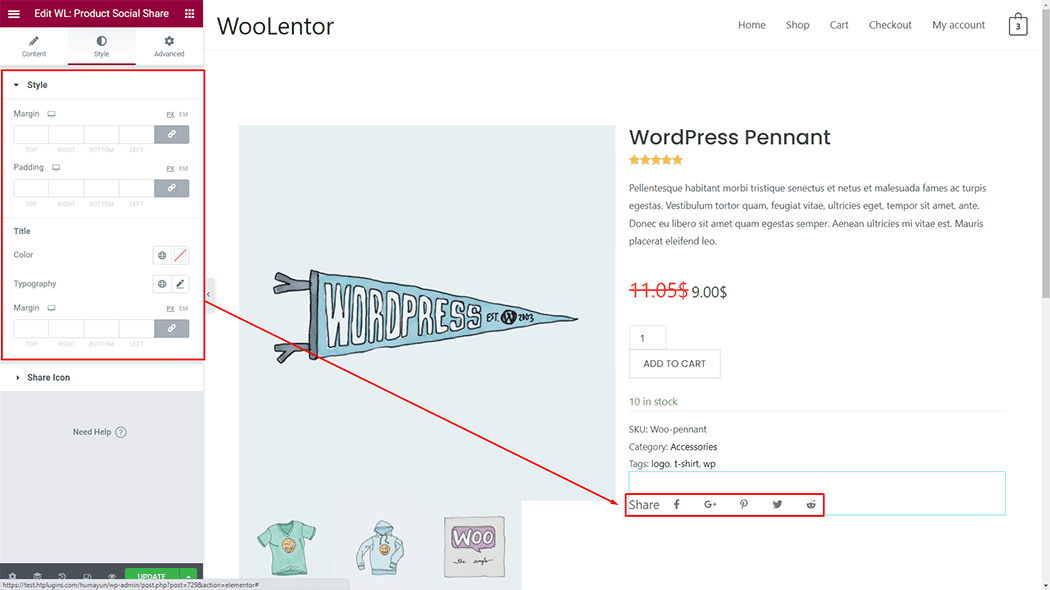Click the ADD TO CART button
This screenshot has width=1050, height=590.
tap(674, 364)
